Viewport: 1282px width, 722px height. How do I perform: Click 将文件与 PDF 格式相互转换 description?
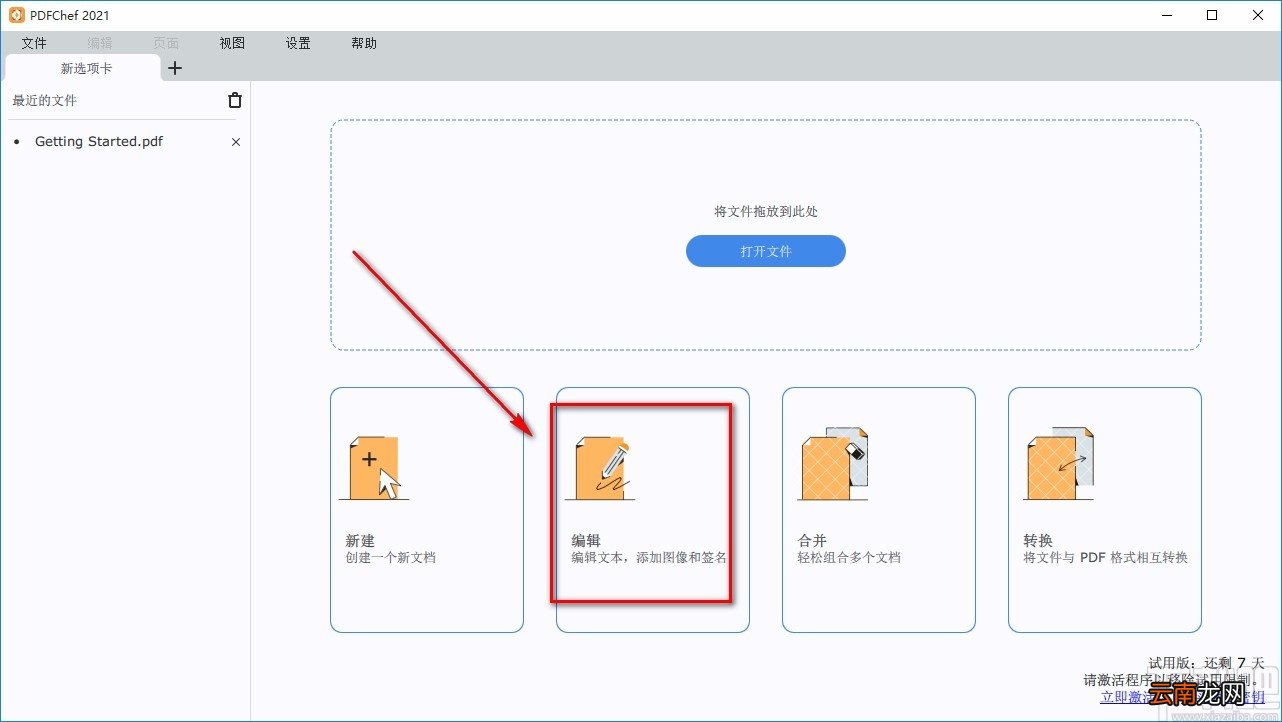(x=1105, y=558)
